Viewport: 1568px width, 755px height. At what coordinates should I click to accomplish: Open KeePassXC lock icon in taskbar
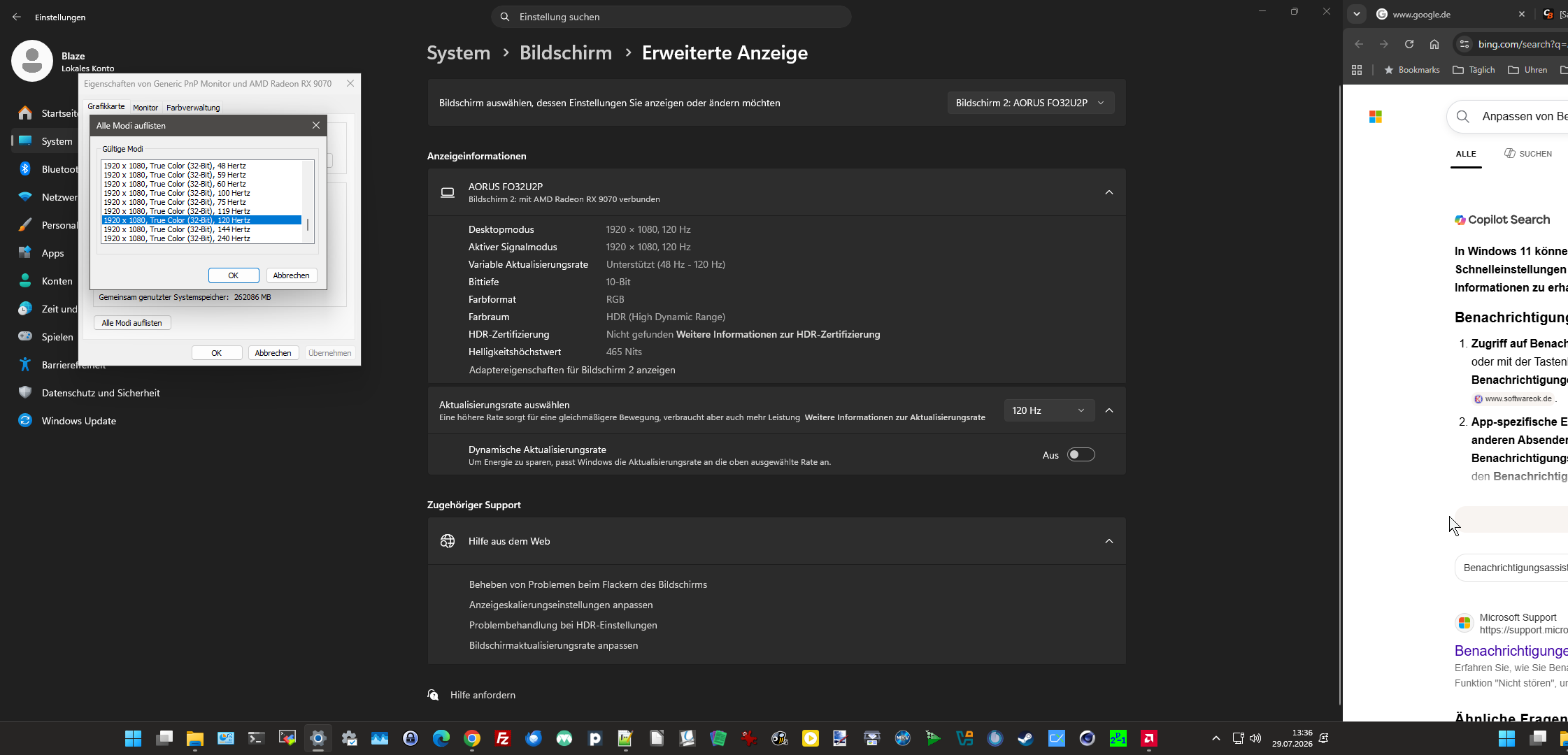click(411, 738)
